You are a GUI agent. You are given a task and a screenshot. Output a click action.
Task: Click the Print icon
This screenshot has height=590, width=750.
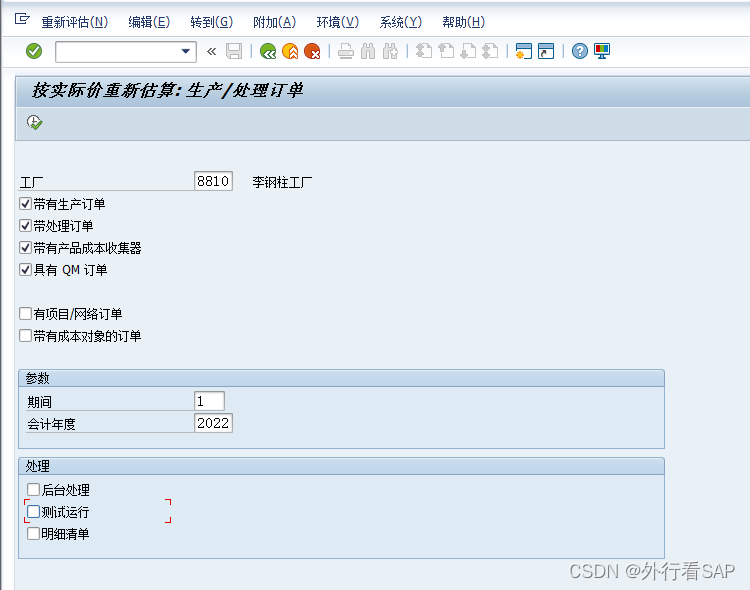[346, 51]
